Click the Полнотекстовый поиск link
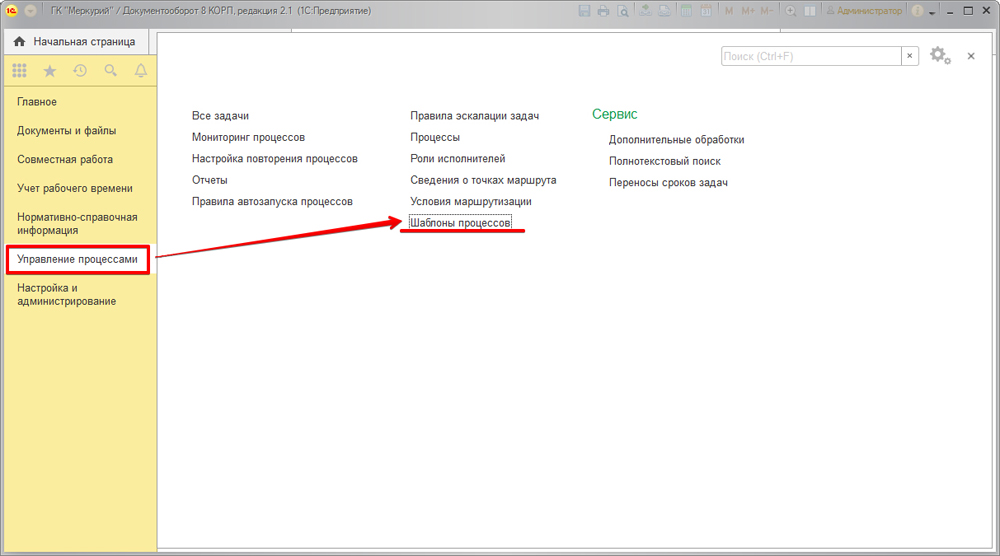1000x556 pixels. 664,161
